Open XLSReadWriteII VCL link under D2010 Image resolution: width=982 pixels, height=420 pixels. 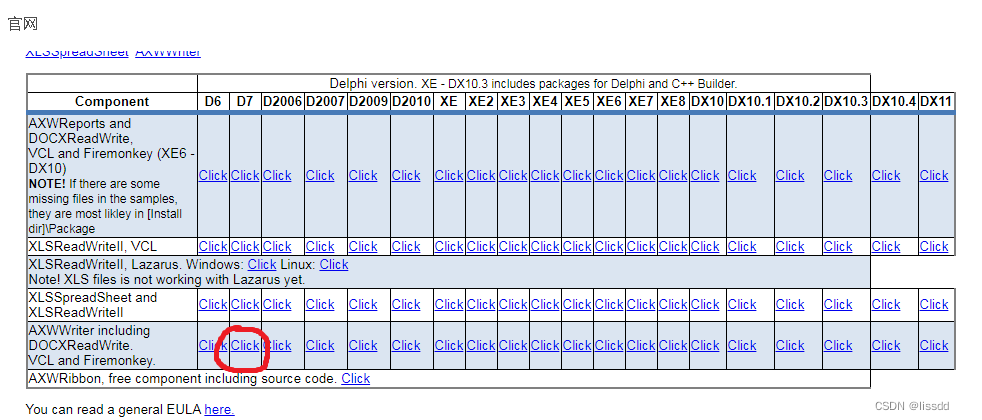406,247
